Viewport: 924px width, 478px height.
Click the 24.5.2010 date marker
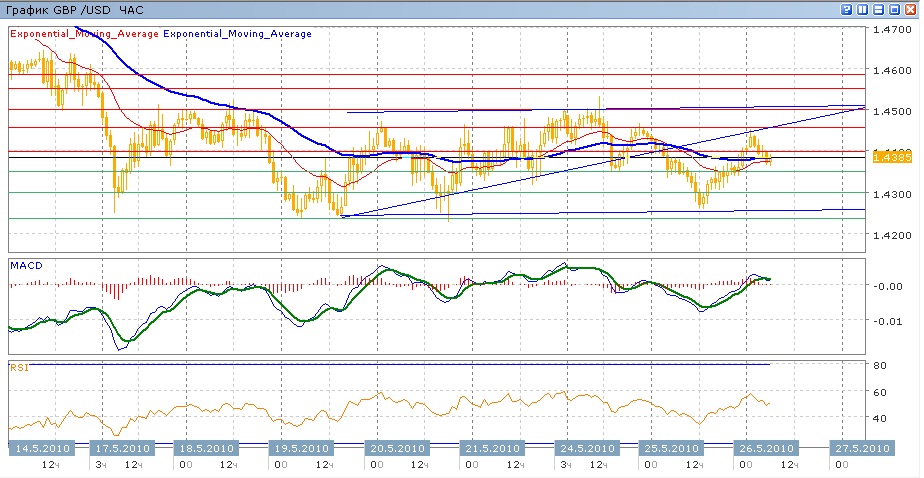(x=587, y=447)
